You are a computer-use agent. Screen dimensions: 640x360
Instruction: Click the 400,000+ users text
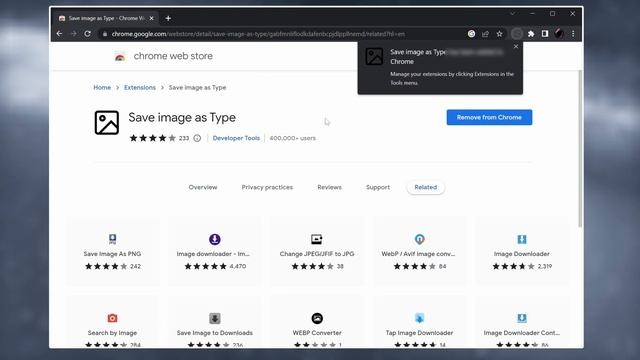(x=292, y=138)
